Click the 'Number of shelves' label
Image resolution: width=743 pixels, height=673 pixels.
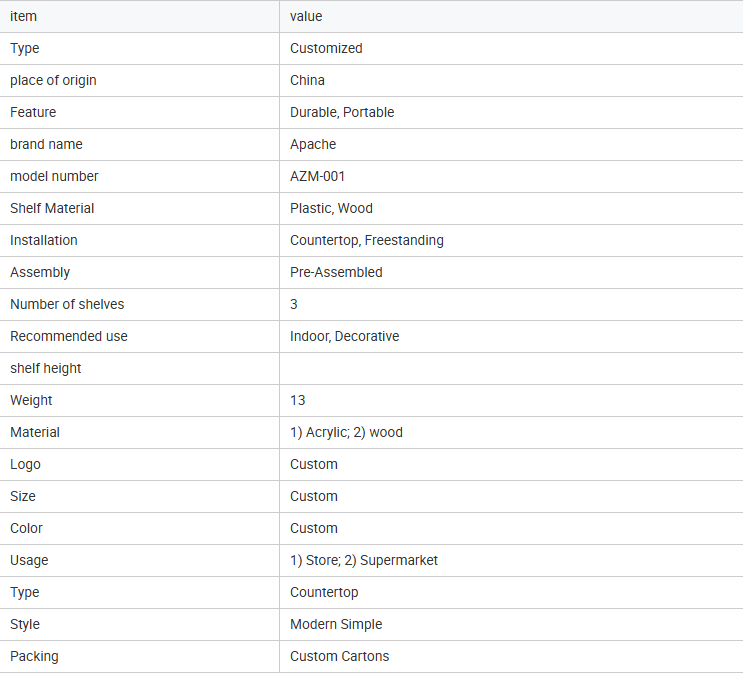pos(67,304)
